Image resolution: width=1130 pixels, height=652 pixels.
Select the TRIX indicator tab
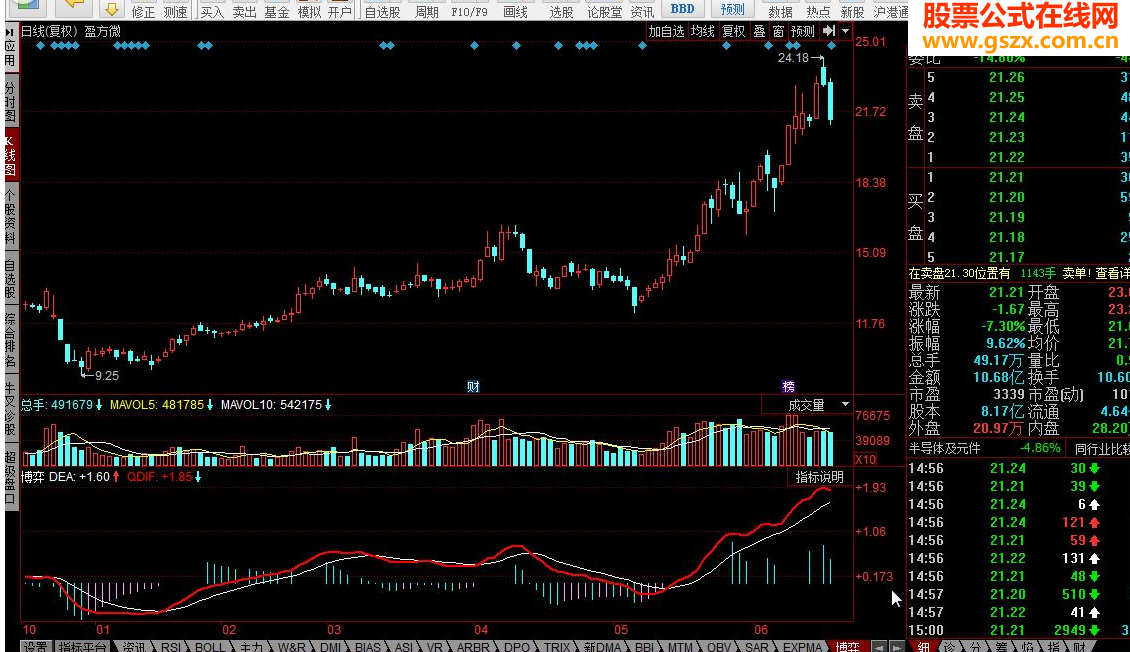click(556, 646)
